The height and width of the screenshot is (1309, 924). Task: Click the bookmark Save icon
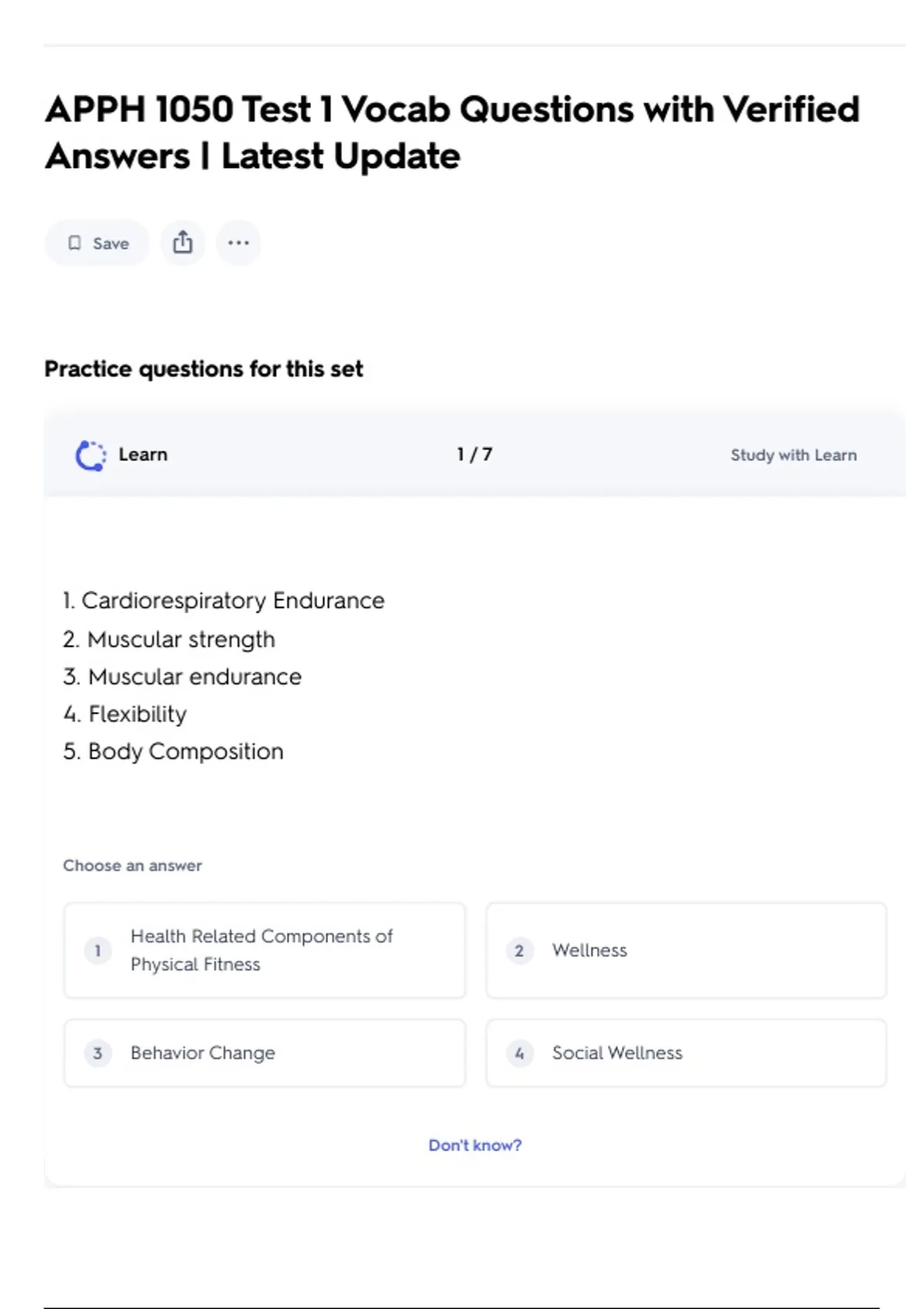75,243
